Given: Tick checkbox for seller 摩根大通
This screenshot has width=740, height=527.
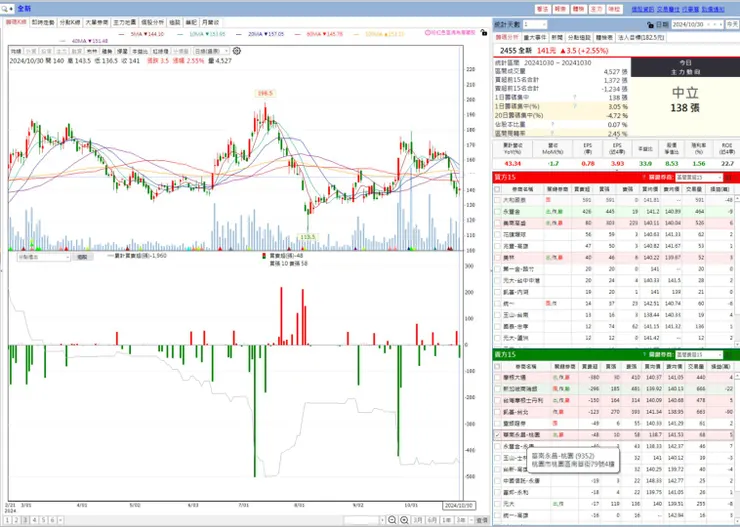Looking at the screenshot, I should 497,377.
